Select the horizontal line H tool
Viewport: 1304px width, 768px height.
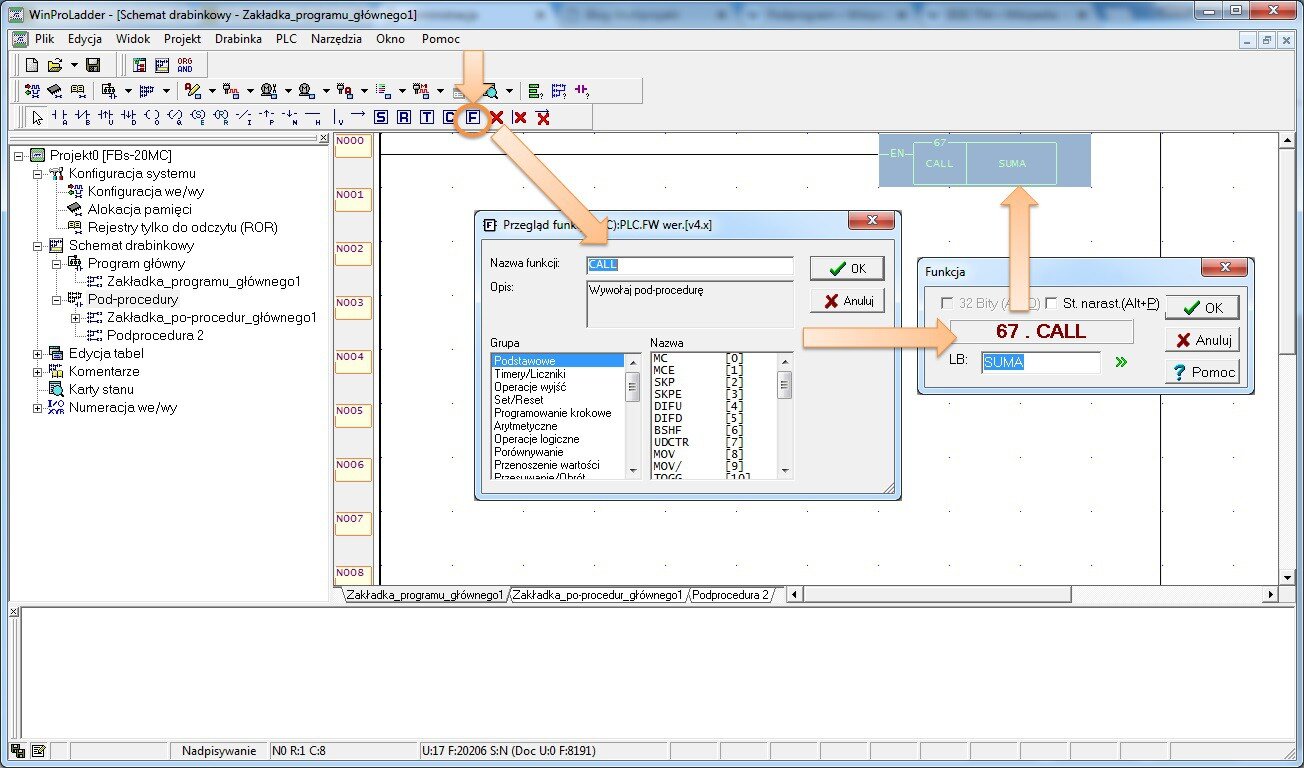click(x=313, y=118)
